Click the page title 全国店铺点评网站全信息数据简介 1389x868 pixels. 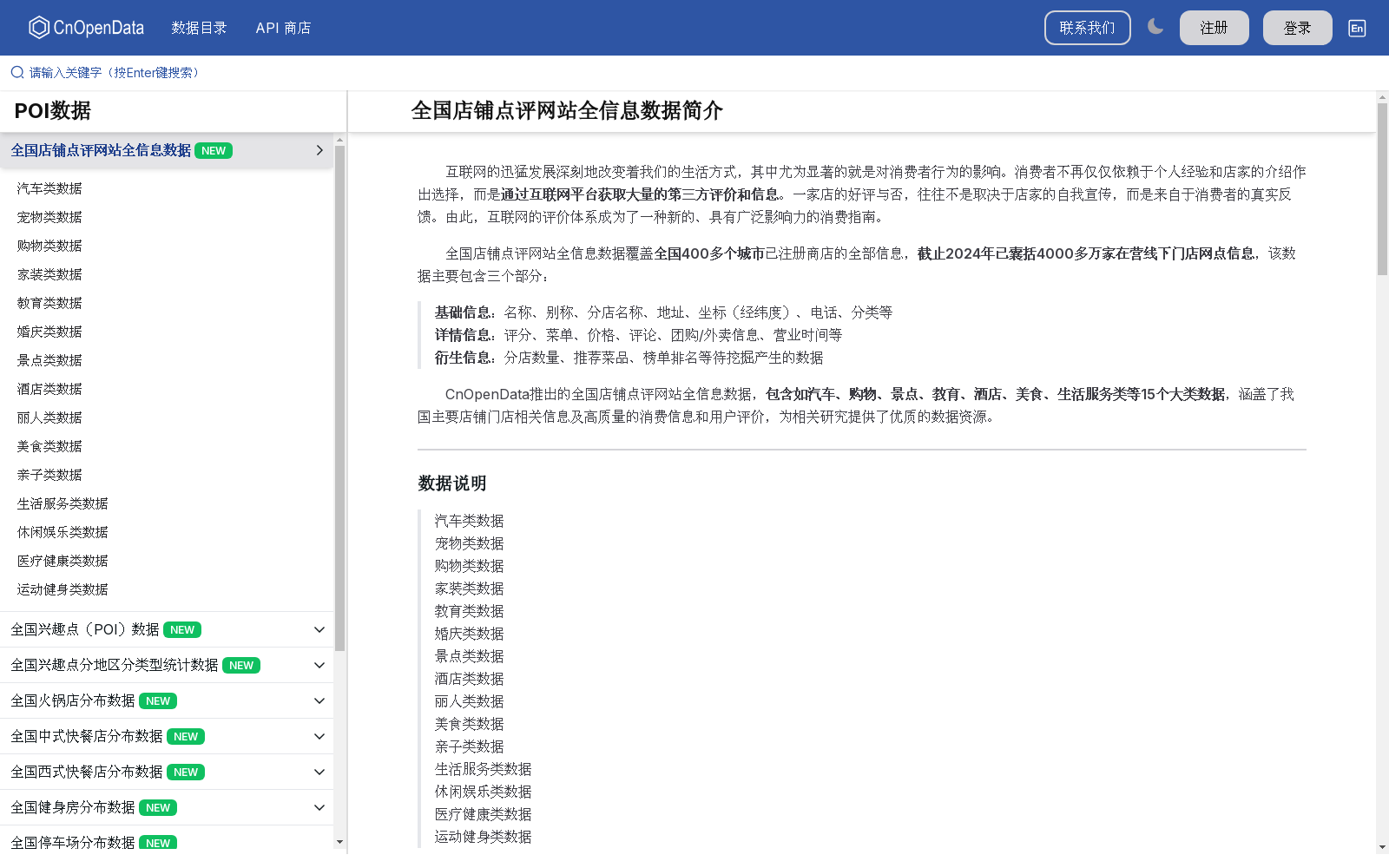click(567, 110)
